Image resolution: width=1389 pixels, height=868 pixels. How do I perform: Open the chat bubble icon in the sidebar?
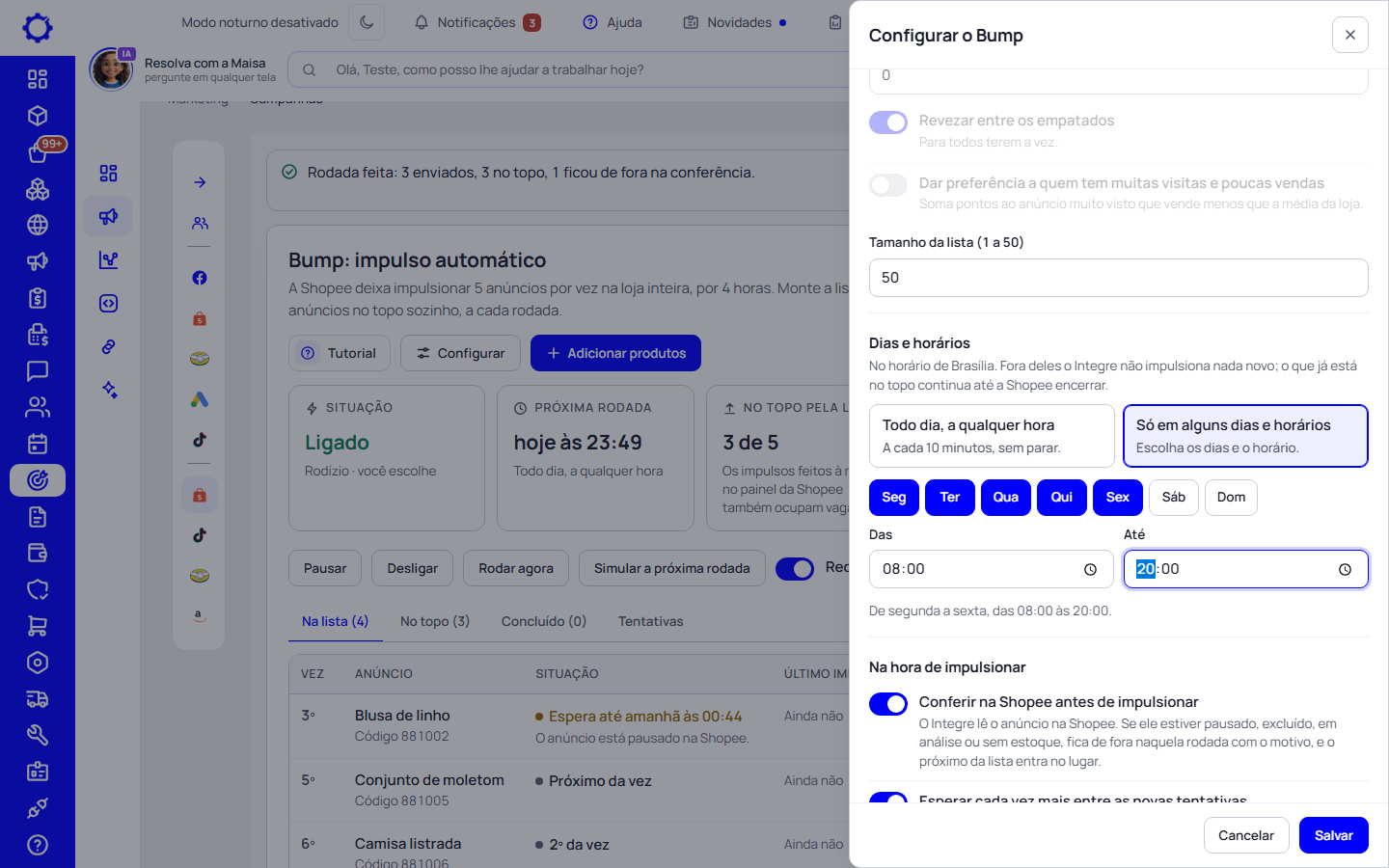click(38, 370)
